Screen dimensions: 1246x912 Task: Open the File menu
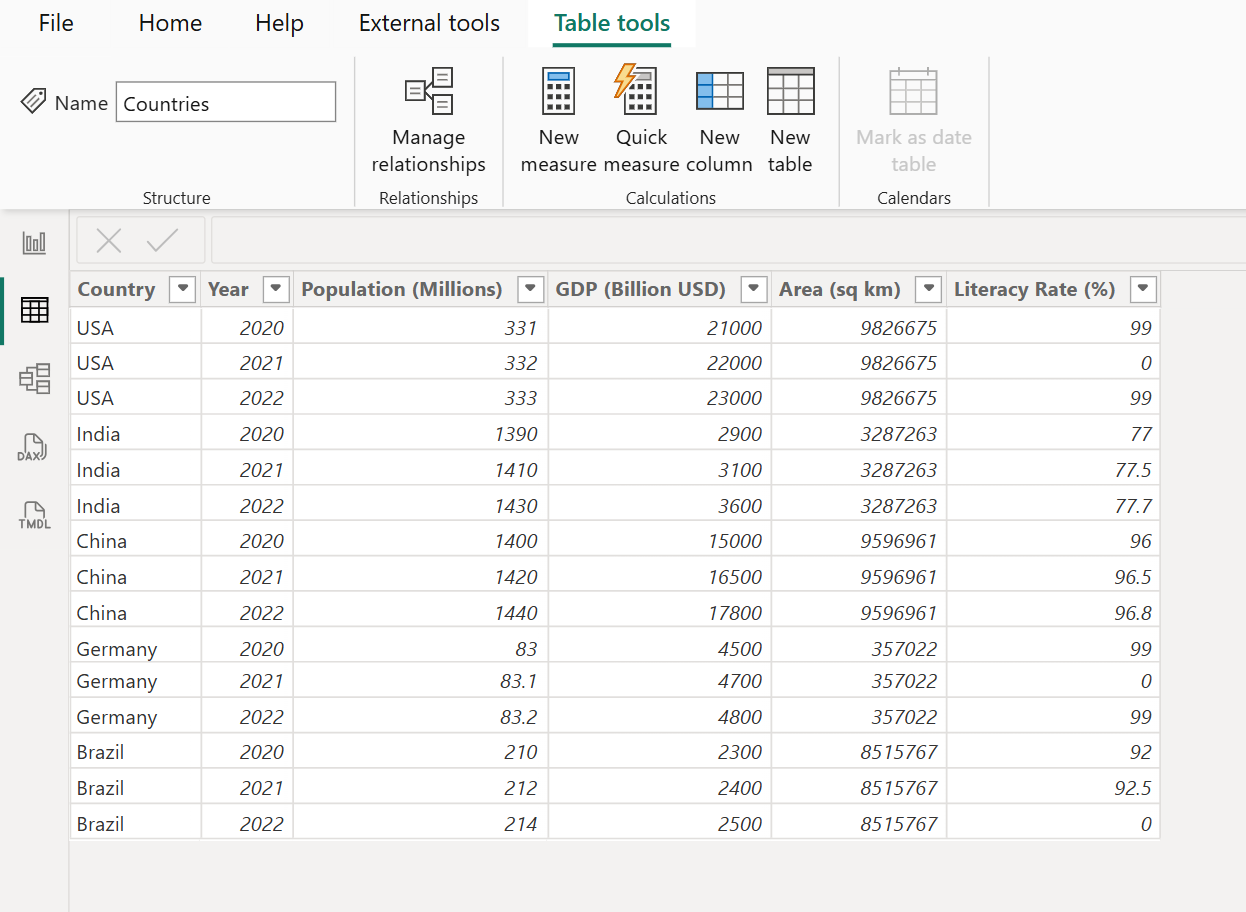[55, 23]
